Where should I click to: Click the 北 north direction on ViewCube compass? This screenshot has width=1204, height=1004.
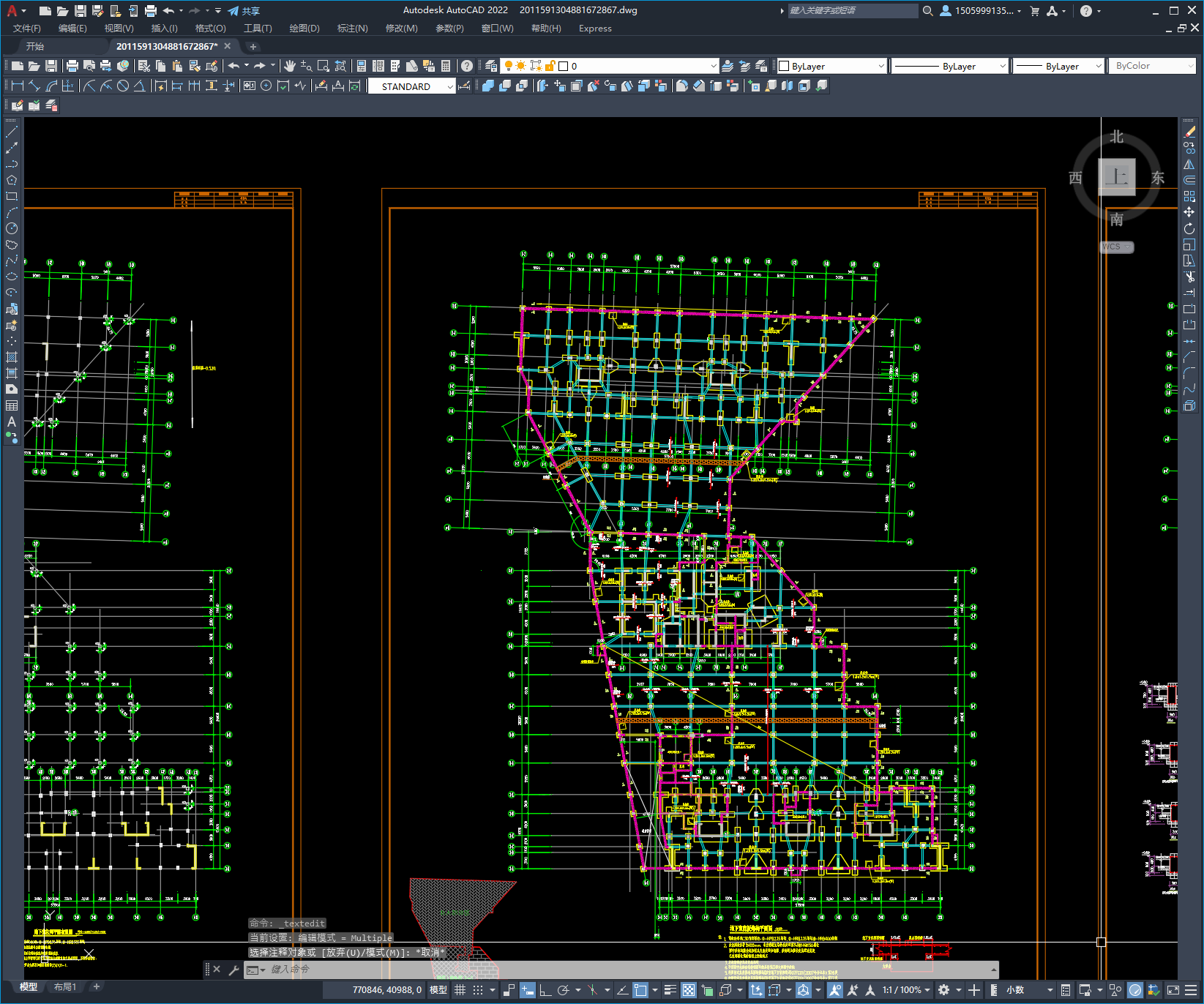(x=1116, y=137)
